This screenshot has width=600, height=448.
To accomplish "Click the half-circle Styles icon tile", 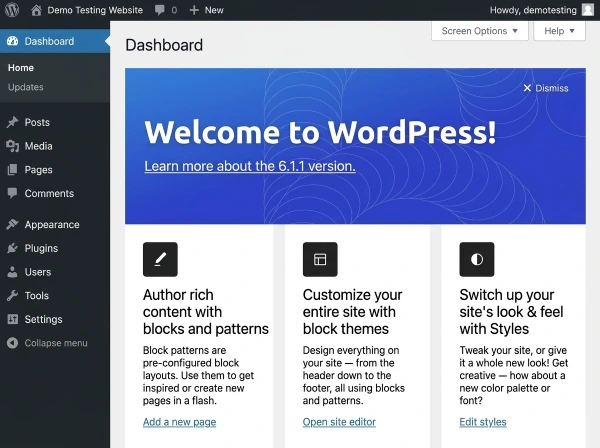I will [x=477, y=259].
